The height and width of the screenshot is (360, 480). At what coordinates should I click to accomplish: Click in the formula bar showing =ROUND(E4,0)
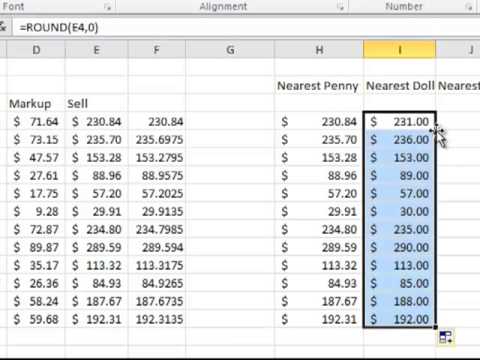point(246,27)
